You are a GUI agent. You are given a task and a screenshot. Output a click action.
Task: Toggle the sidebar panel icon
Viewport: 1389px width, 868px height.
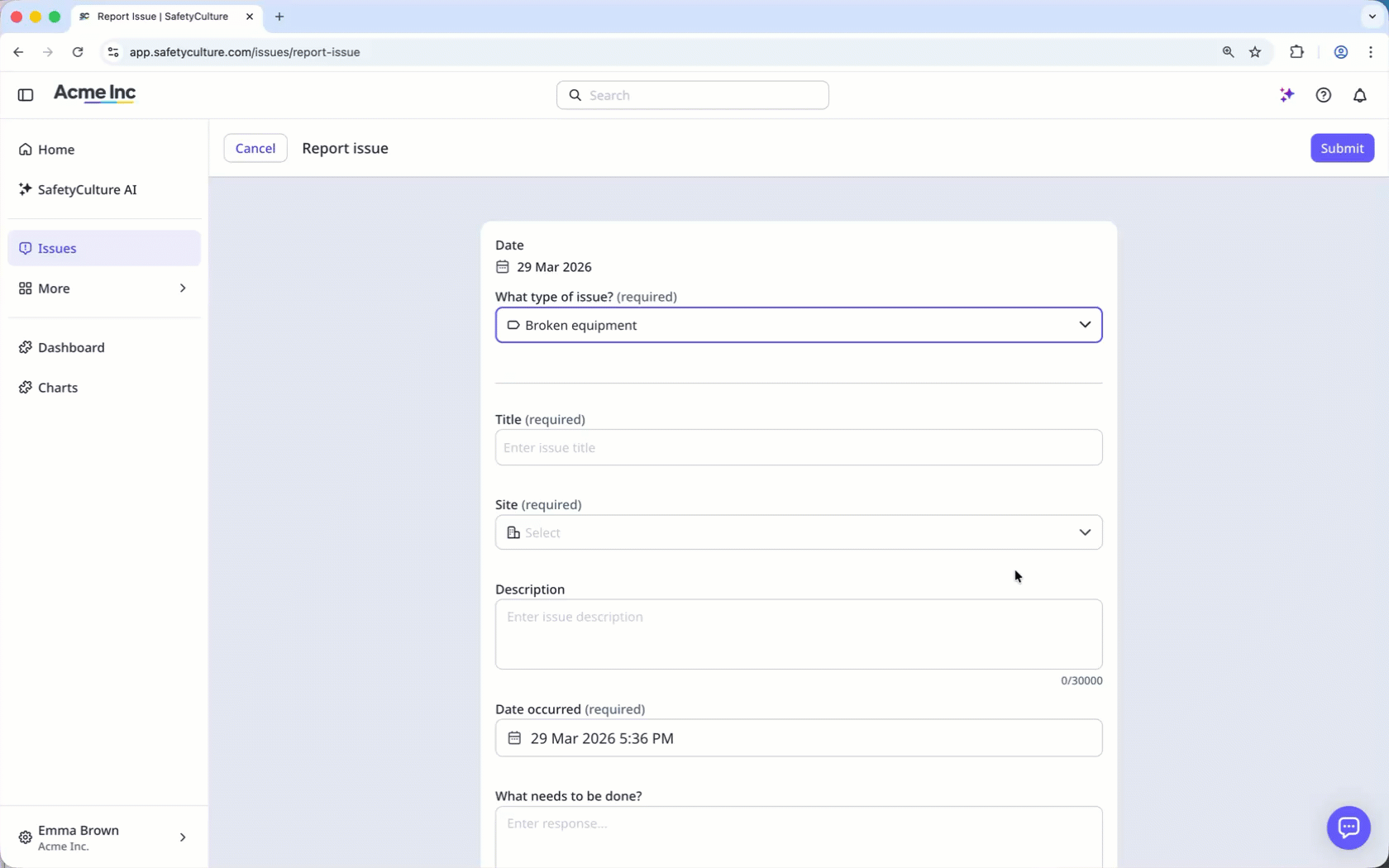[x=26, y=95]
